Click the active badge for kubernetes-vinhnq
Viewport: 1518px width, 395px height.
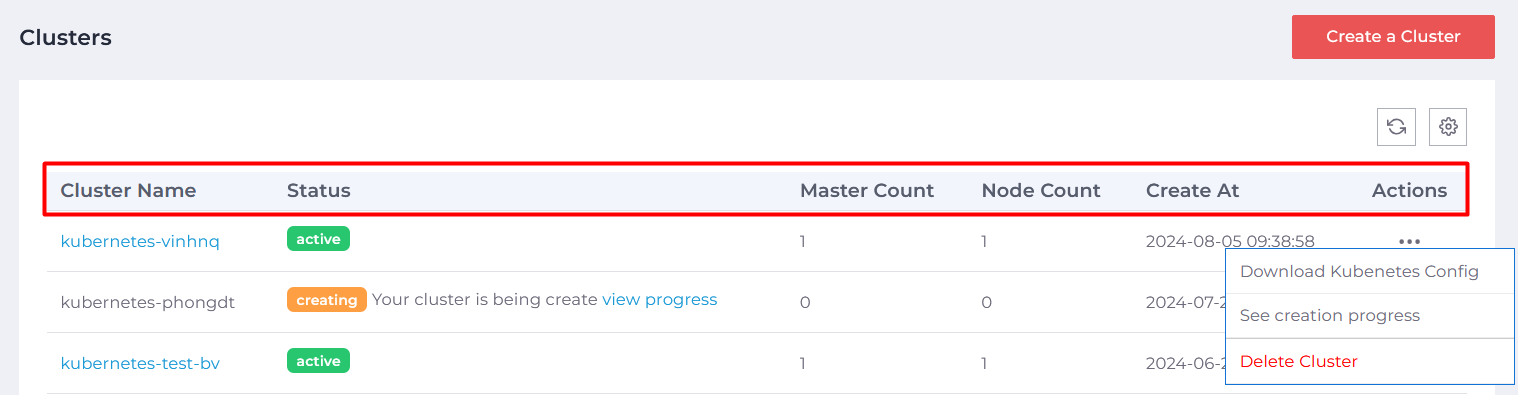pos(318,239)
